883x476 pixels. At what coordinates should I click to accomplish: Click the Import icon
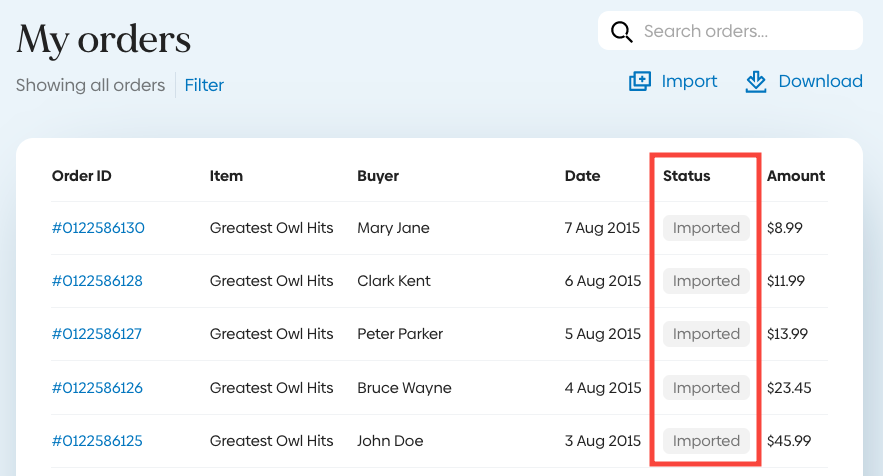pos(640,82)
